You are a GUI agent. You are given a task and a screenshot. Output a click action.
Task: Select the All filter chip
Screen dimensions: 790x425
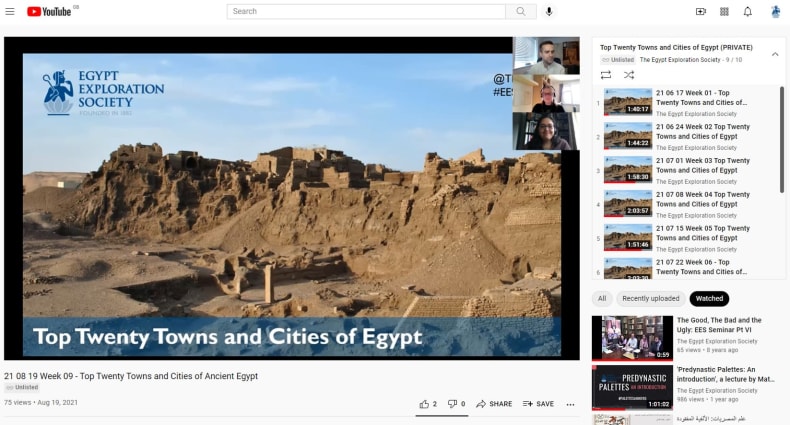click(602, 299)
